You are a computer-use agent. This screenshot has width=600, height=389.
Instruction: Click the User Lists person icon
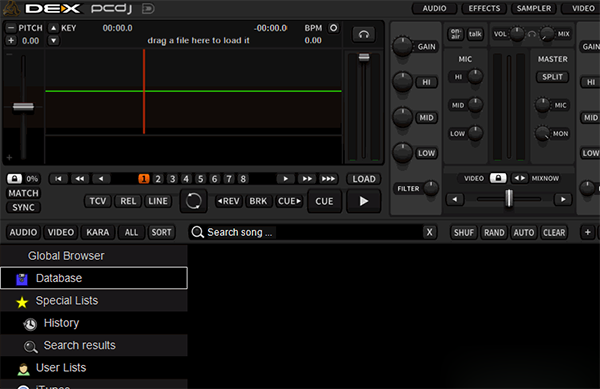pyautogui.click(x=23, y=369)
